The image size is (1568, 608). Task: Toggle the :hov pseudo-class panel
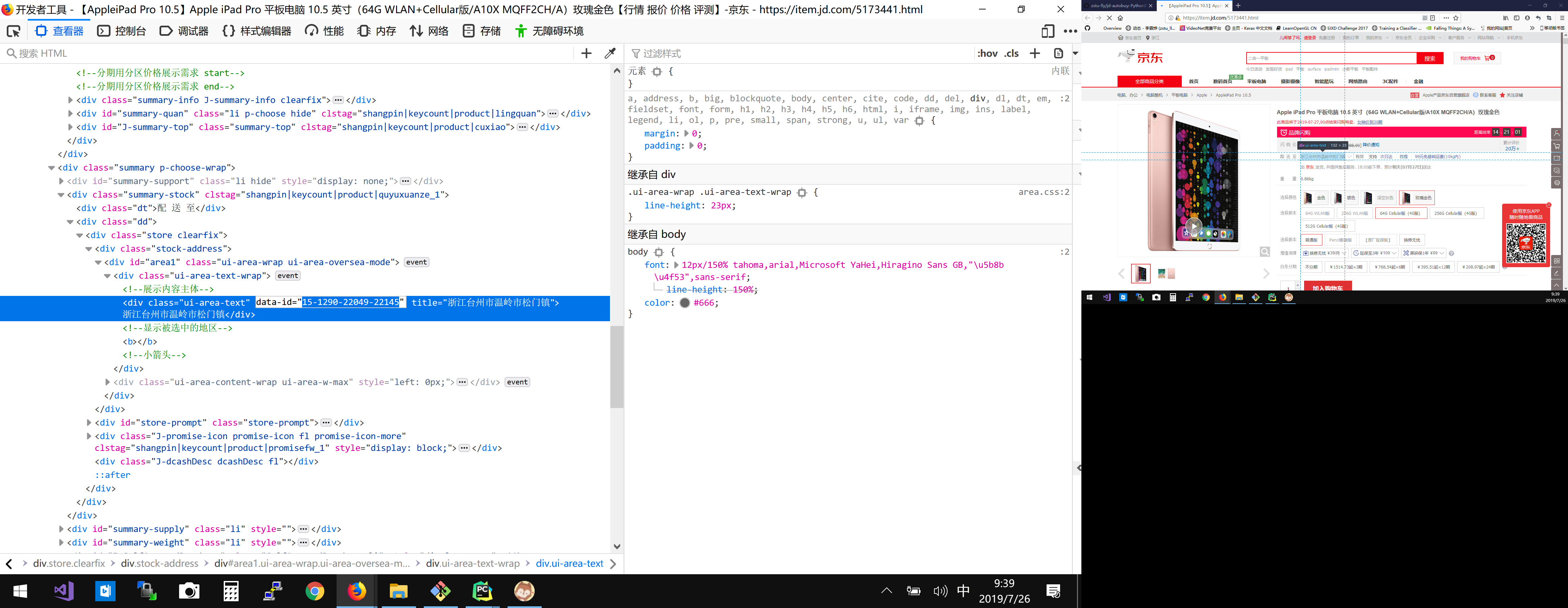click(987, 54)
